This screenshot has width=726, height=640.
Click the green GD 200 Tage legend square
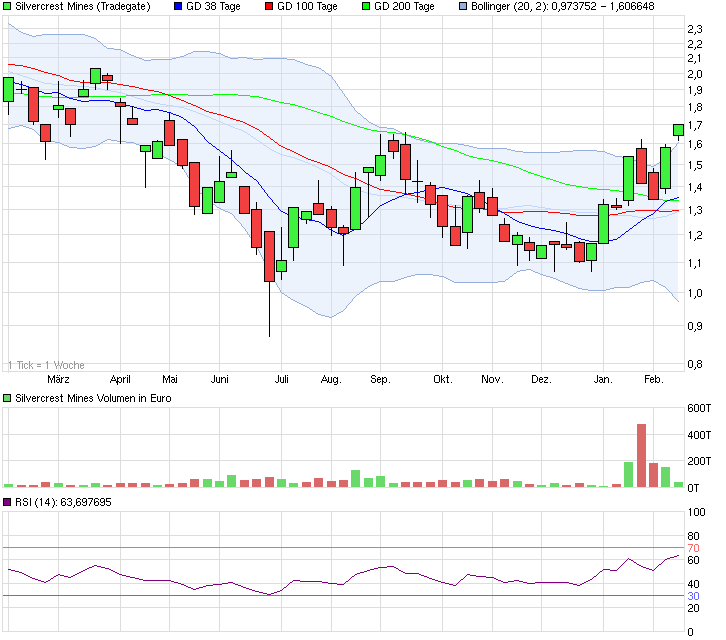point(365,6)
